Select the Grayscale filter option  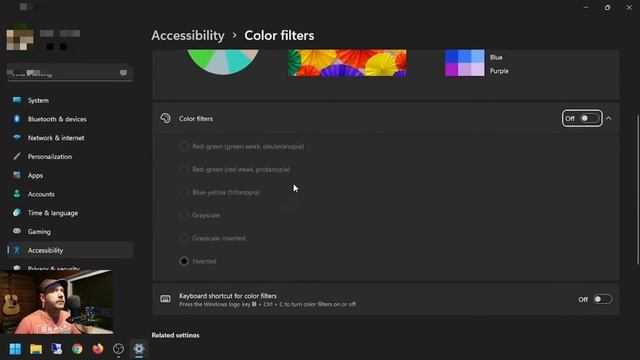pos(184,215)
